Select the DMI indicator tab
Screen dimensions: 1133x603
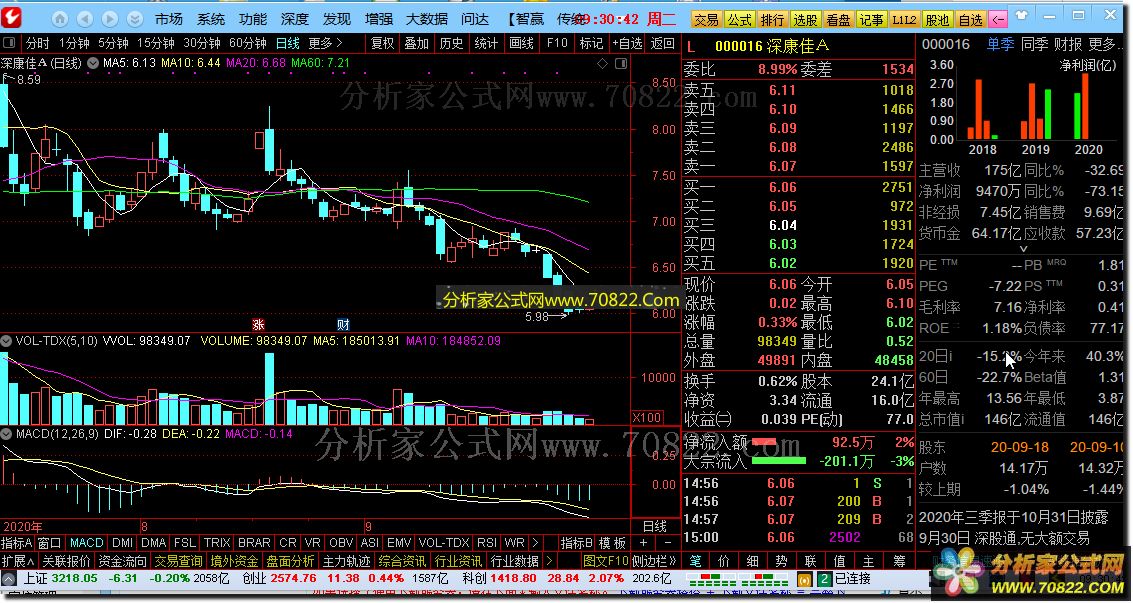[x=122, y=542]
